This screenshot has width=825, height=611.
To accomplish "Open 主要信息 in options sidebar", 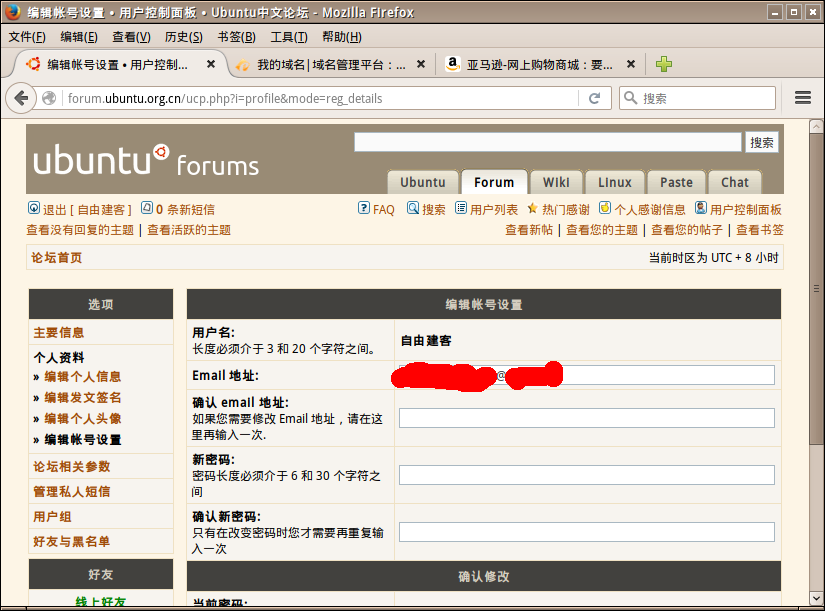I will click(59, 333).
